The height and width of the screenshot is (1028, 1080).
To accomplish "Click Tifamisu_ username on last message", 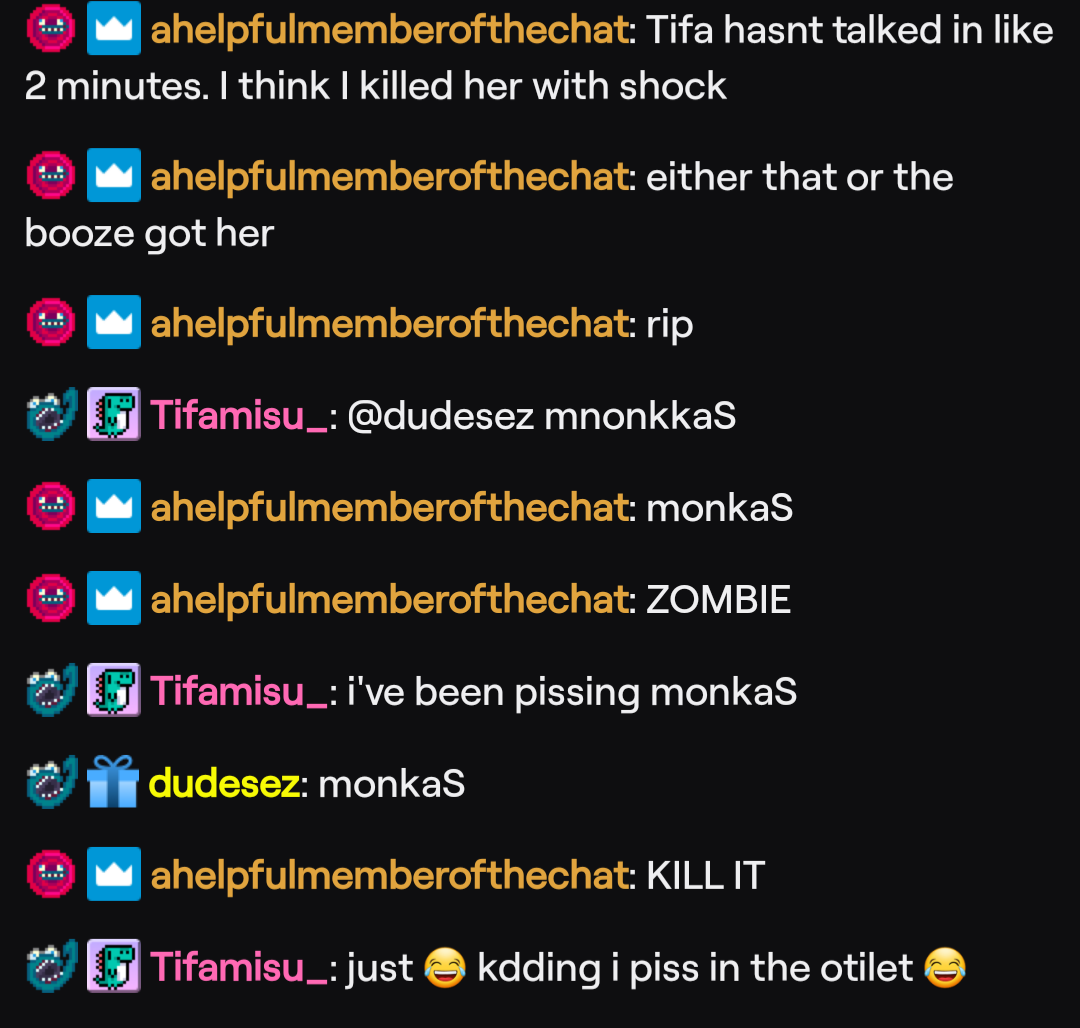I will pyautogui.click(x=239, y=967).
